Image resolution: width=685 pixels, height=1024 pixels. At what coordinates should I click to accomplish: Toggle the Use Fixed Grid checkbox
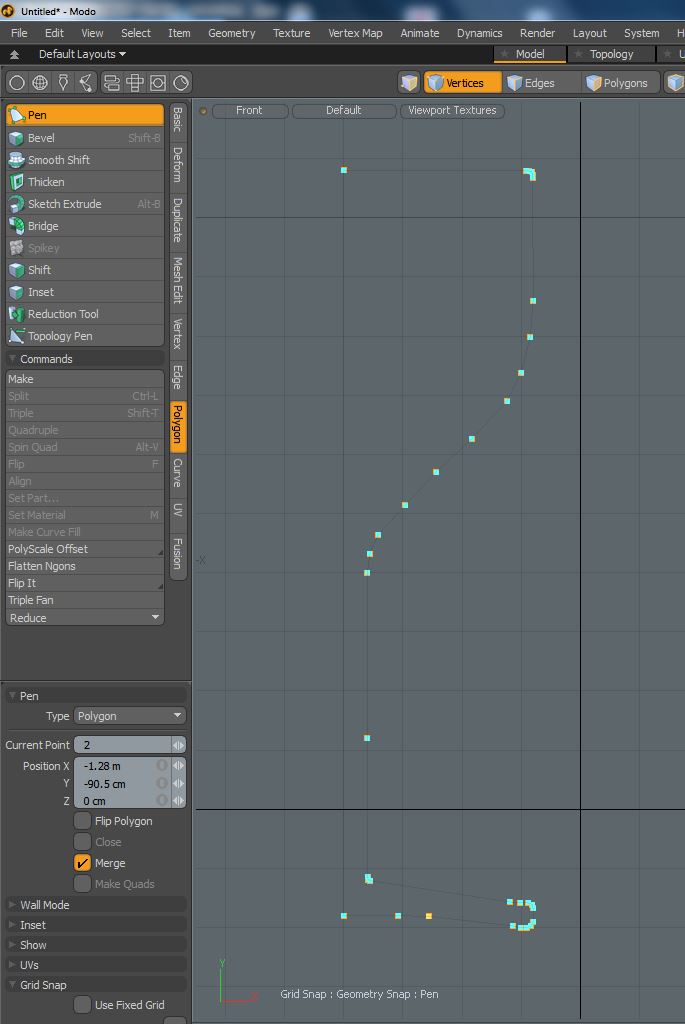[82, 1004]
